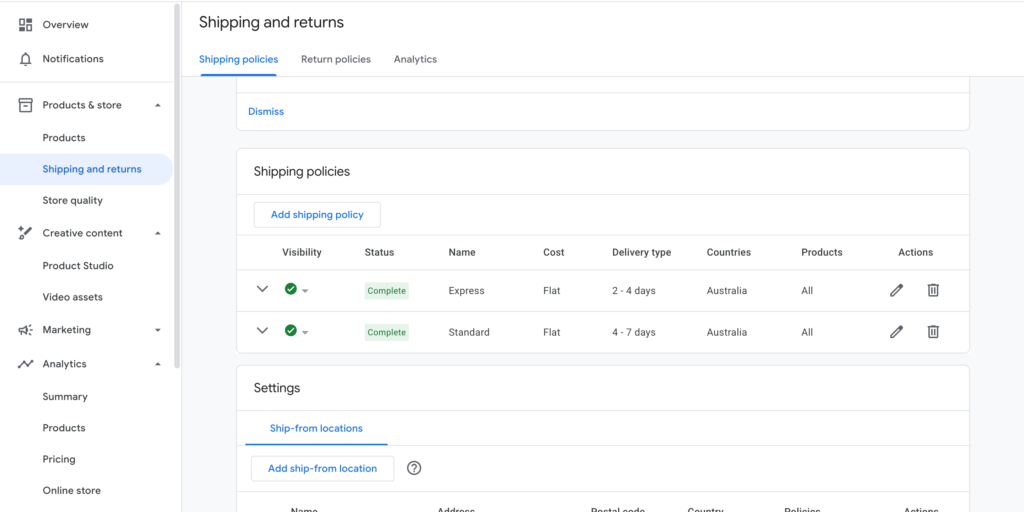Delete the Standard shipping policy
1024x512 pixels.
(x=933, y=332)
